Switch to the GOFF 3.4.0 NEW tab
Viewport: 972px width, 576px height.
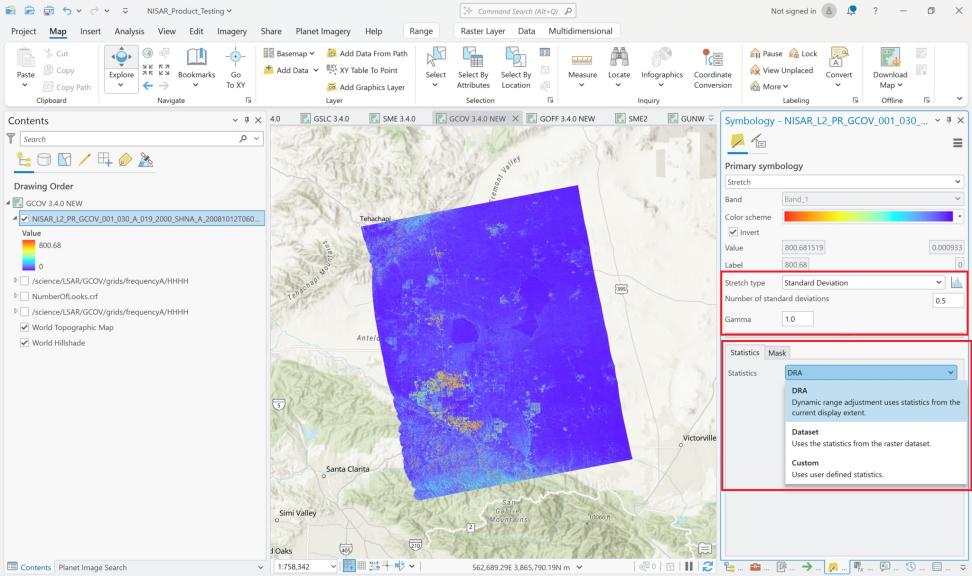(560, 118)
